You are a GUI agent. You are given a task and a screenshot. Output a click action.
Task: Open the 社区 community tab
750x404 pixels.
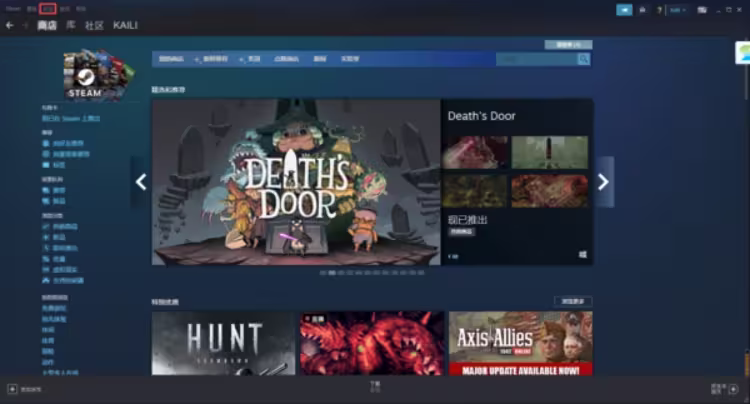point(94,25)
